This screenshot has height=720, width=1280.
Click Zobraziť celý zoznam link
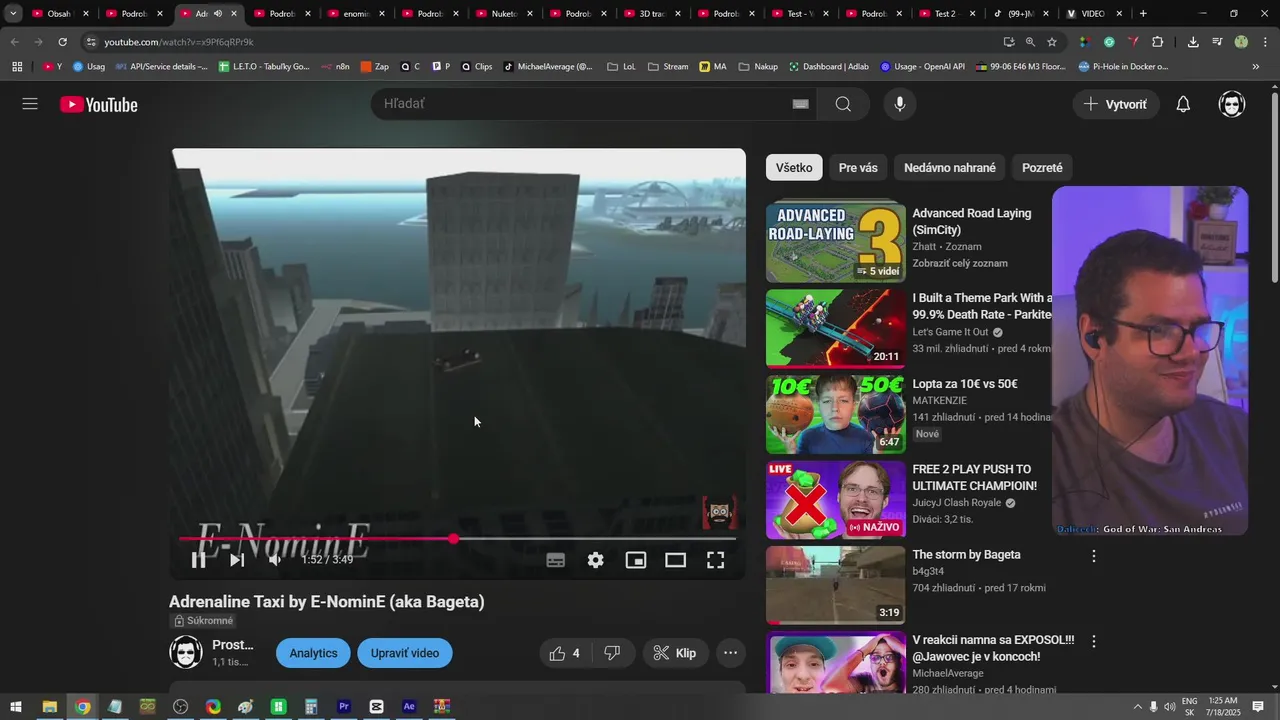click(960, 263)
